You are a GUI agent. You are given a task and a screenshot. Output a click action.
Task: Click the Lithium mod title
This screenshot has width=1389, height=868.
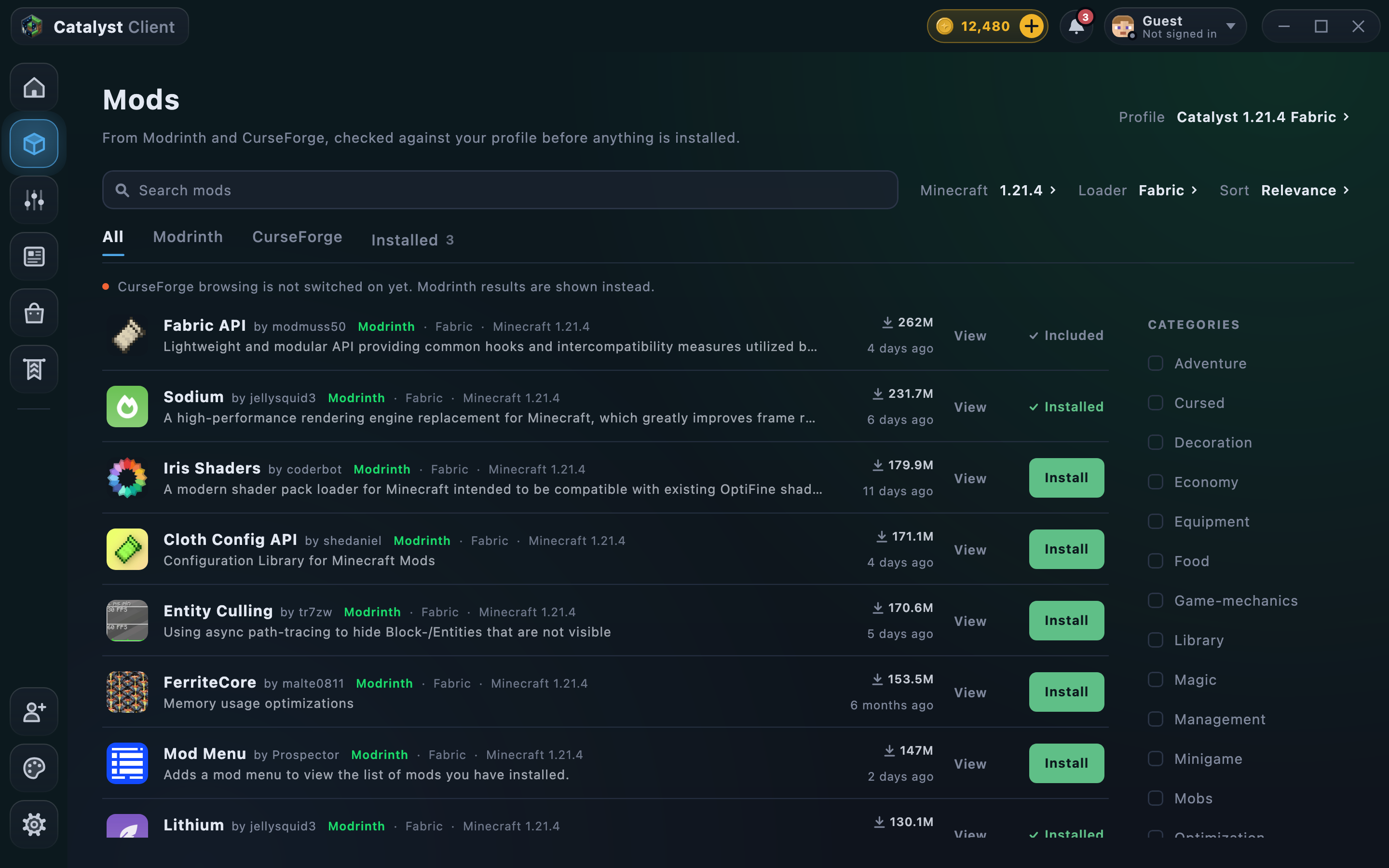(193, 825)
